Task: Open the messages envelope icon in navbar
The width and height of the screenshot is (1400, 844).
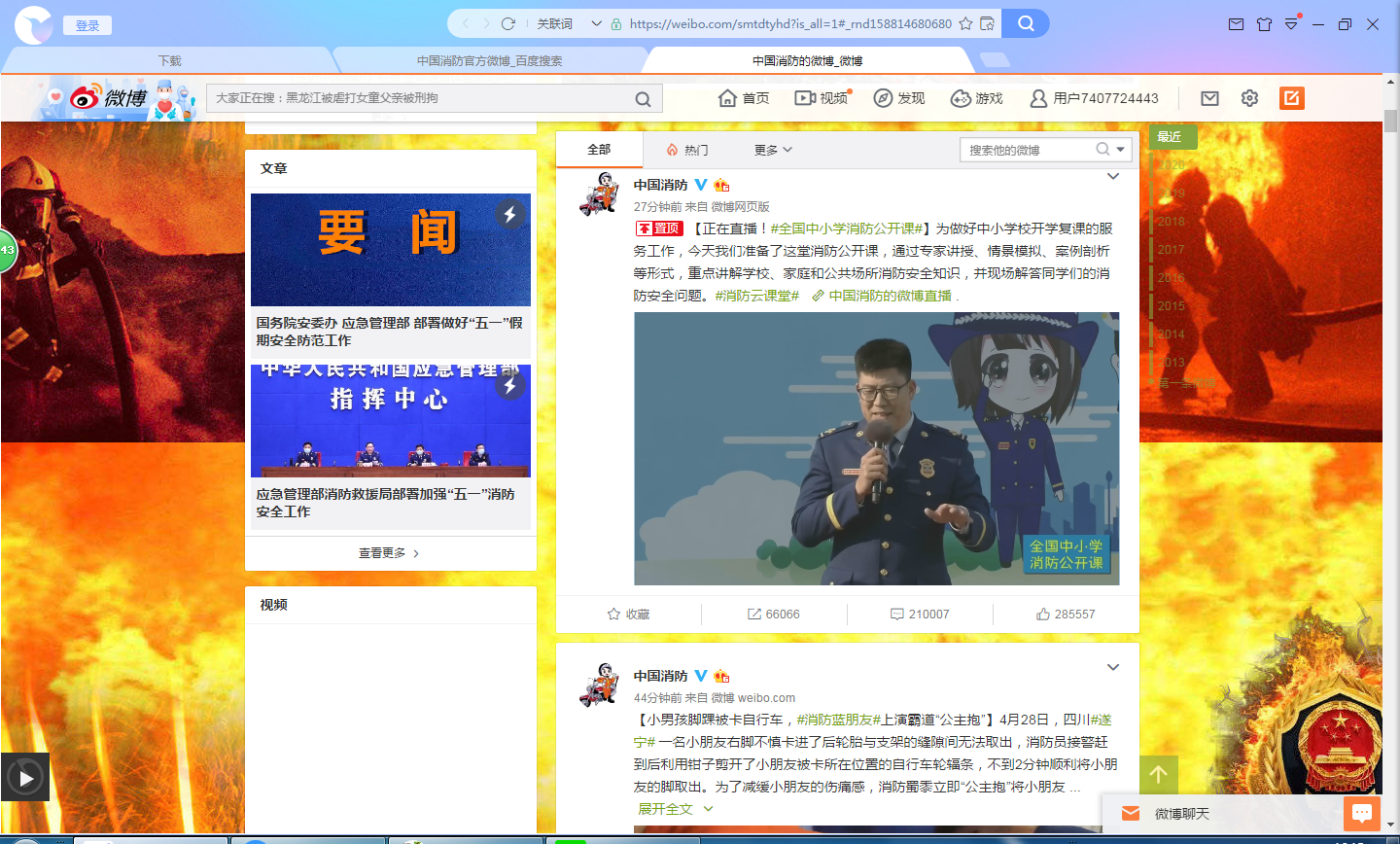Action: tap(1209, 98)
